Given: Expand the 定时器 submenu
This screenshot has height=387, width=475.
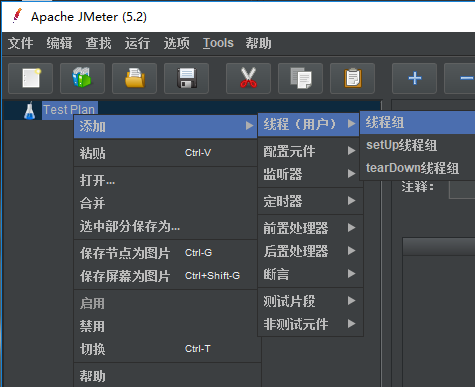Looking at the screenshot, I should click(310, 201).
